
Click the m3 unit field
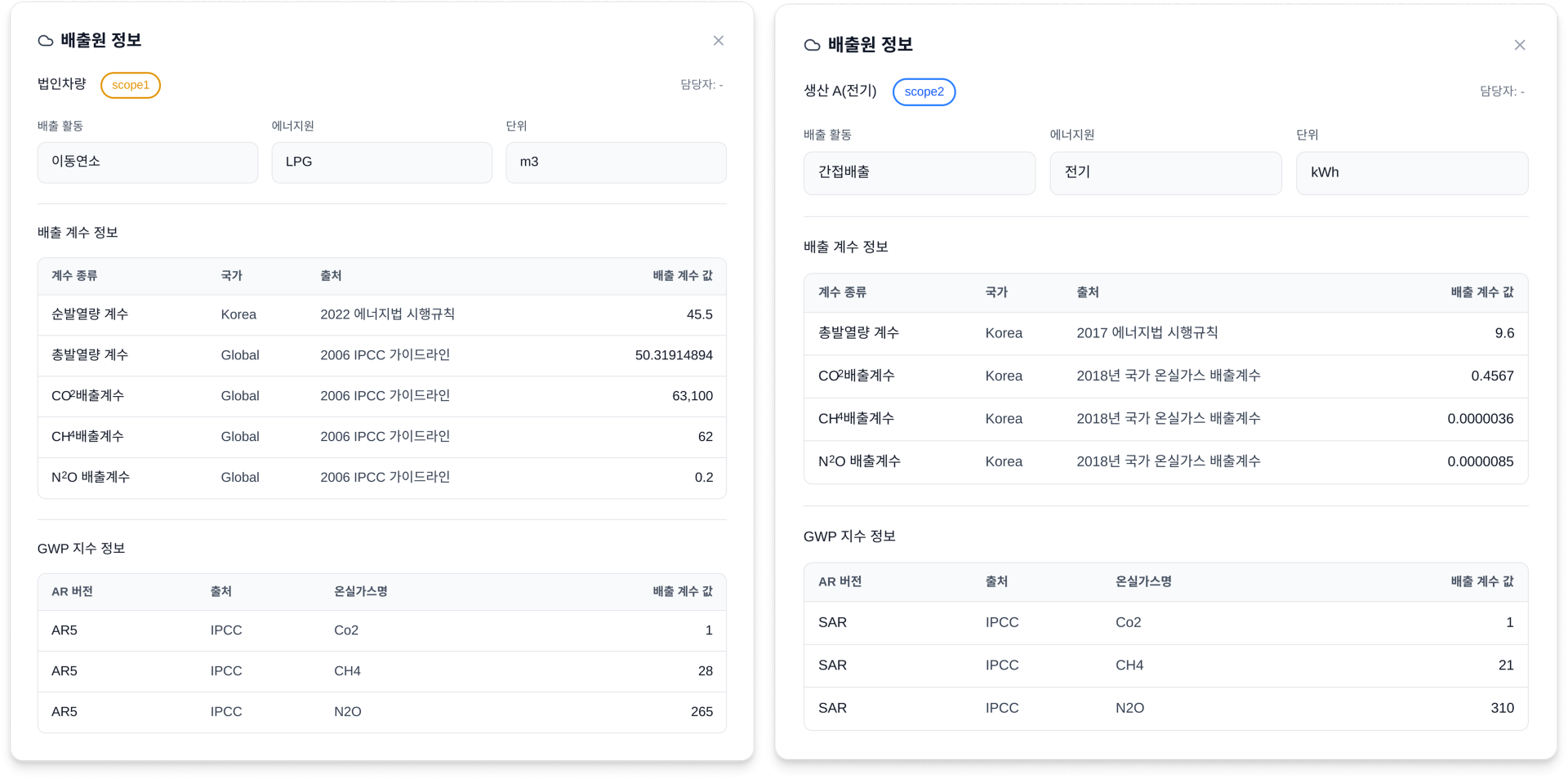(x=616, y=162)
